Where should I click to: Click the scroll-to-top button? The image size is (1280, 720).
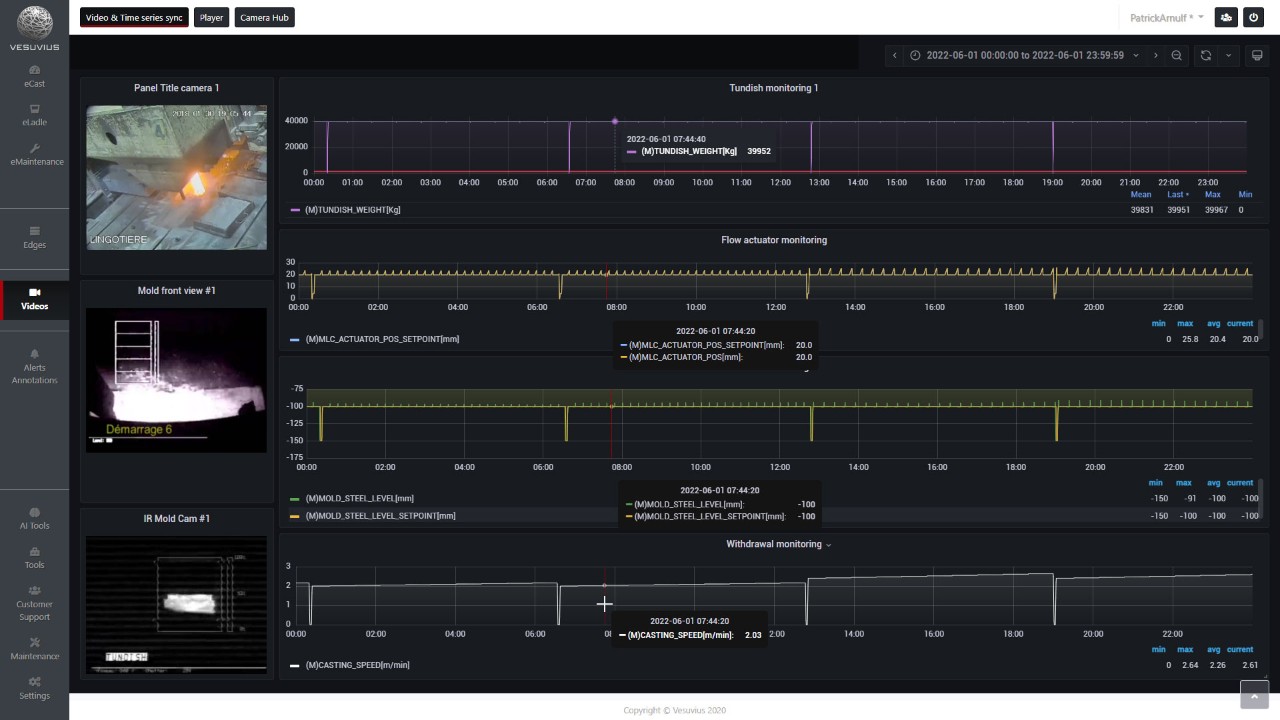tap(1254, 695)
